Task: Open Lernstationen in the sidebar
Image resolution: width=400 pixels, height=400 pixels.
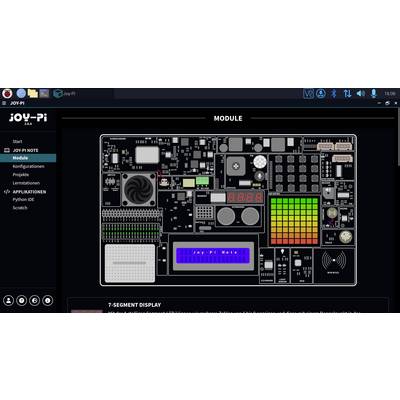Action: point(26,183)
